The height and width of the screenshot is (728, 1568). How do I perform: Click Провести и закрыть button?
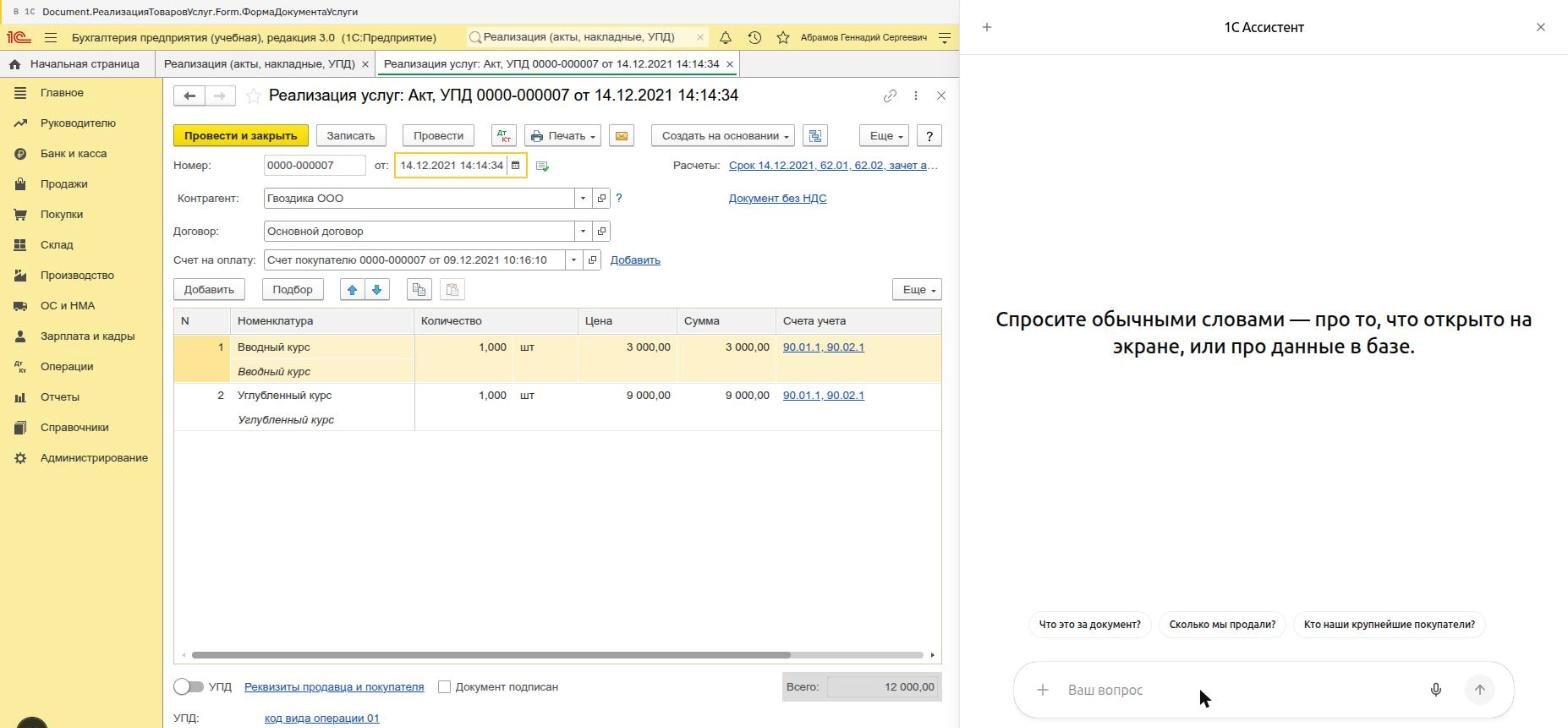pos(240,136)
